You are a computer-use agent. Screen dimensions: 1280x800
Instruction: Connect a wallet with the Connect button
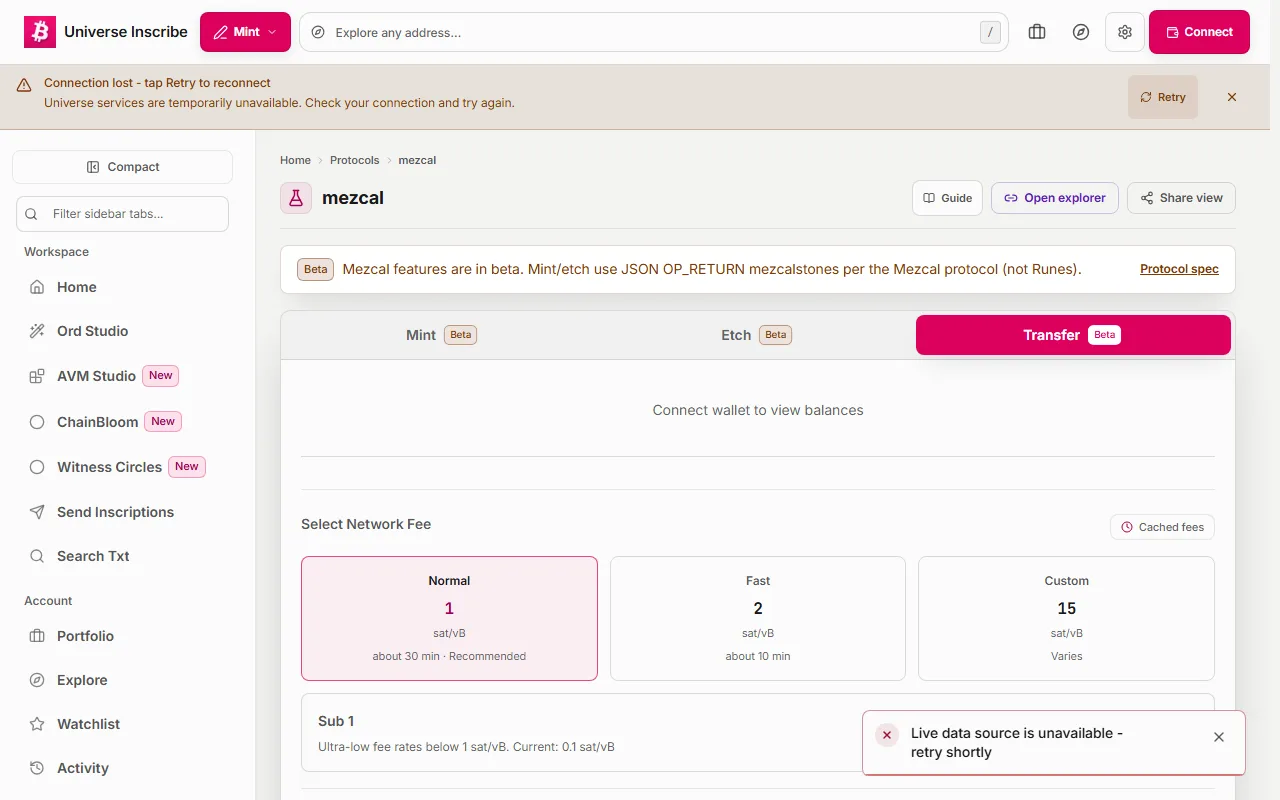[x=1199, y=32]
